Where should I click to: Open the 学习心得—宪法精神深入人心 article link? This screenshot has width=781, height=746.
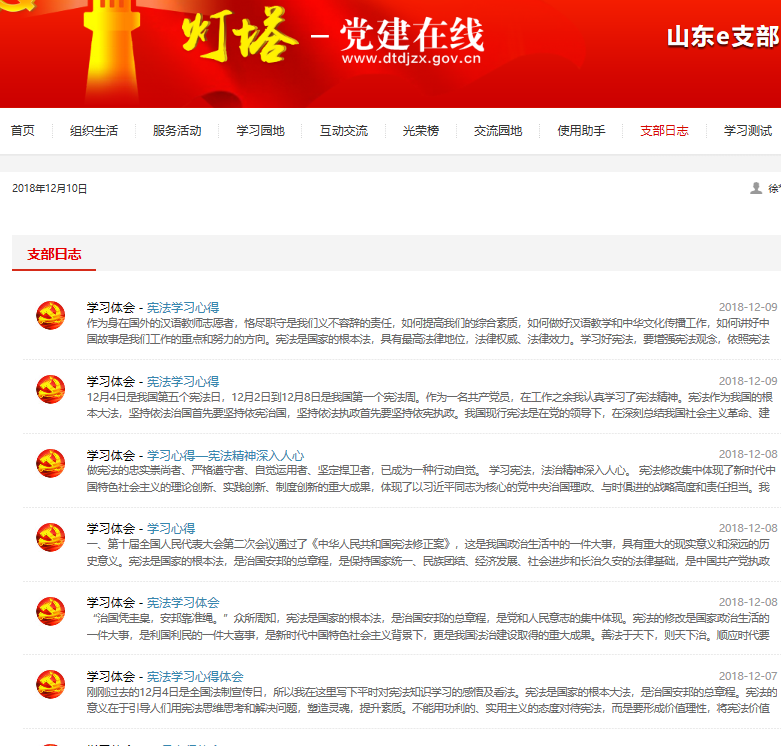coord(225,455)
